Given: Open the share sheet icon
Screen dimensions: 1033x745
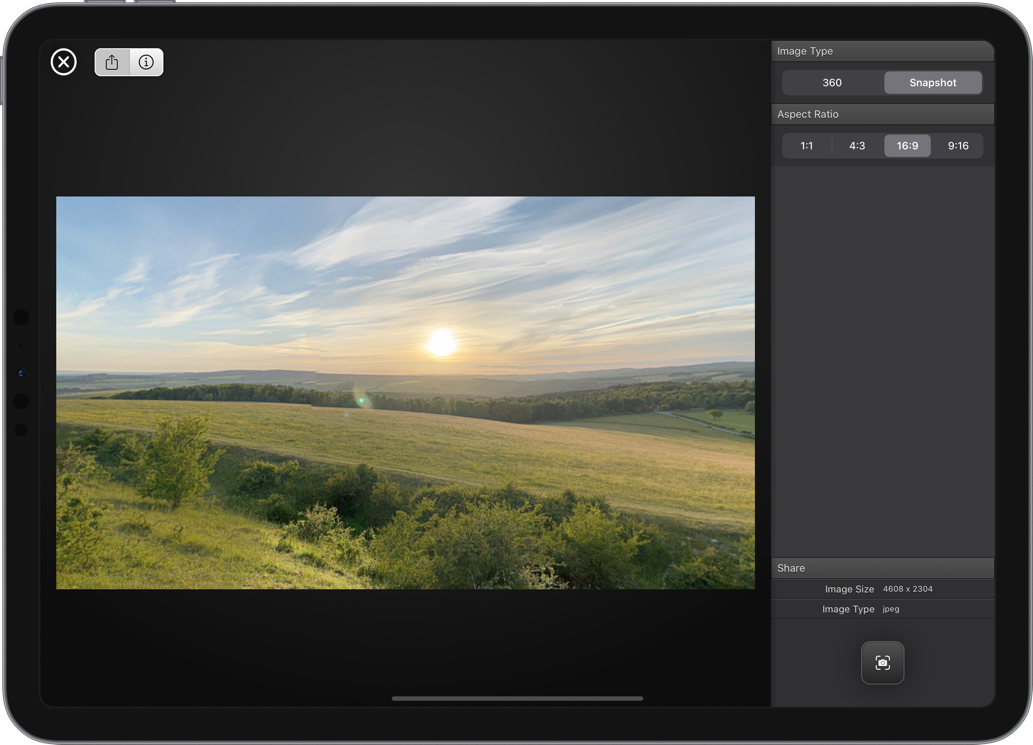Looking at the screenshot, I should pyautogui.click(x=112, y=62).
